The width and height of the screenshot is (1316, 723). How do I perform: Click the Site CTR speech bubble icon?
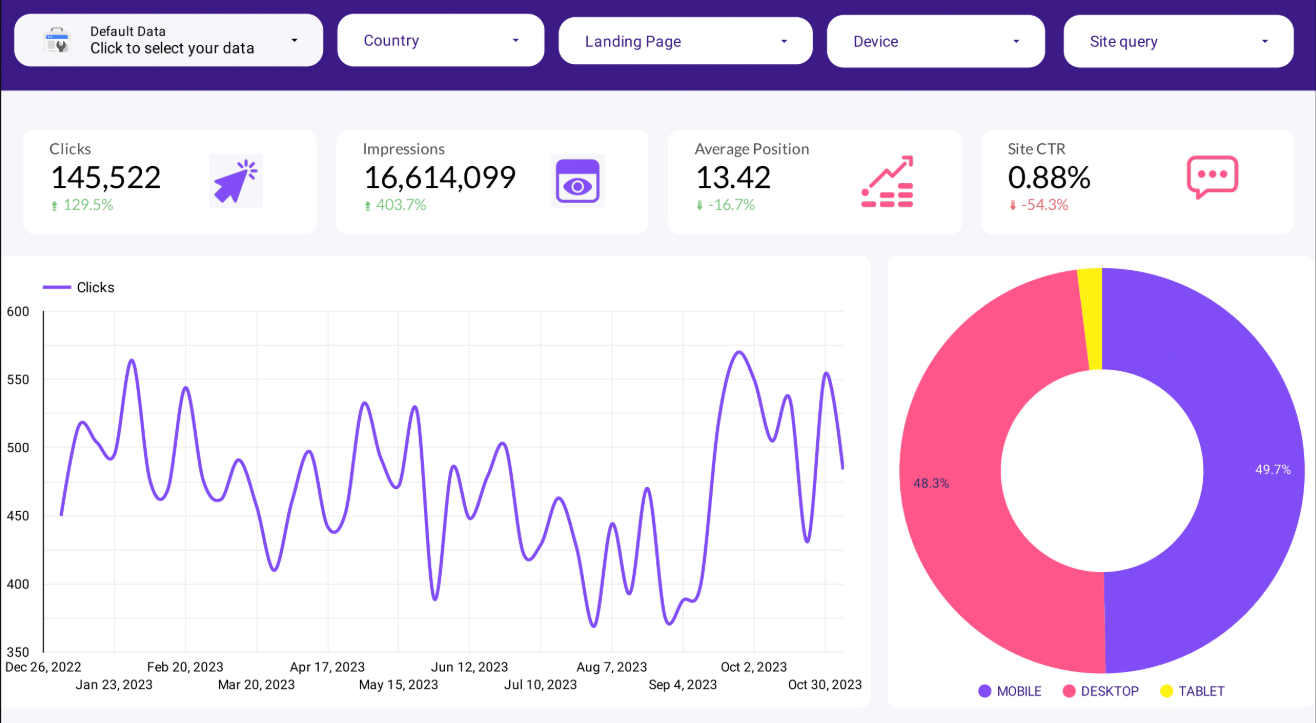tap(1212, 177)
